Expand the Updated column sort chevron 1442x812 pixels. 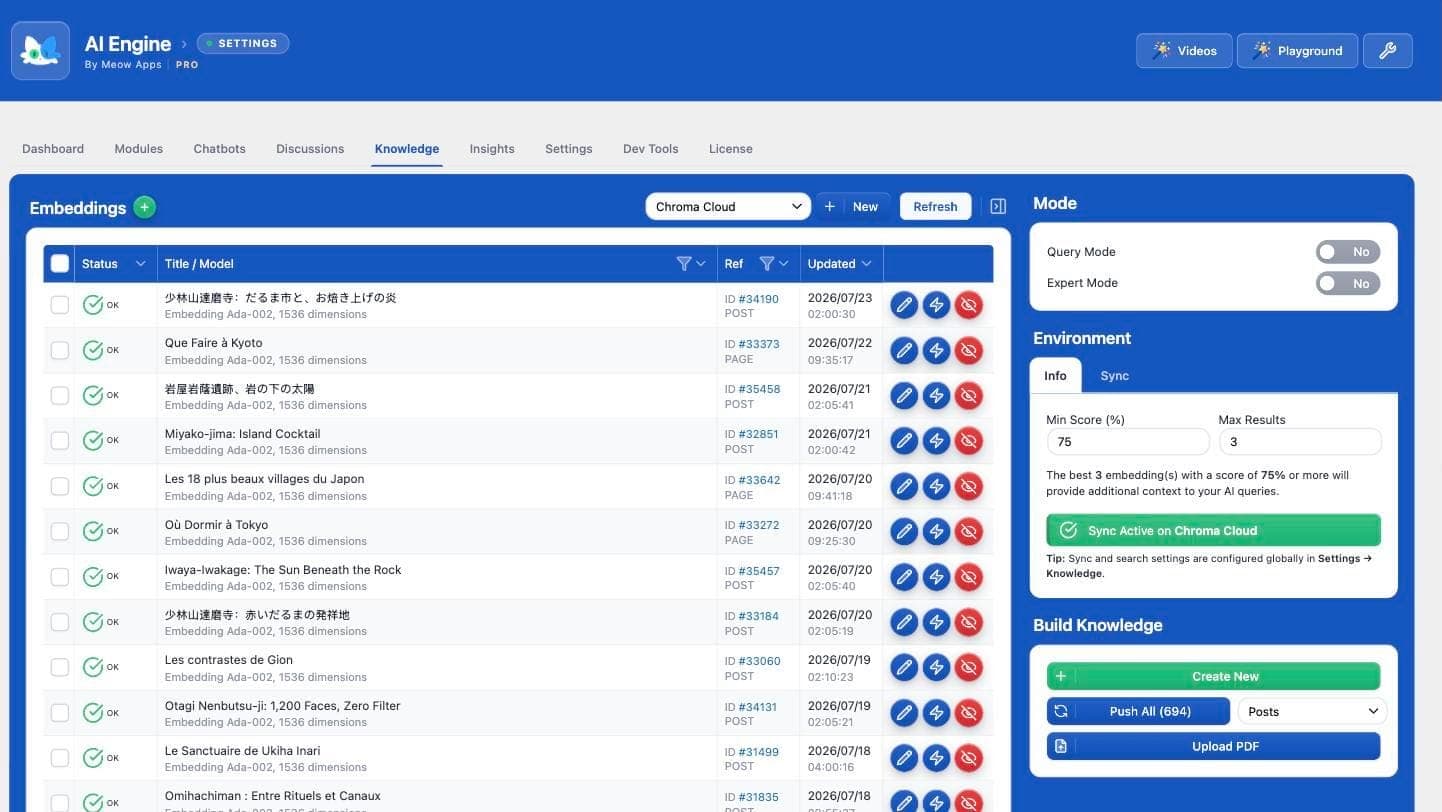click(x=866, y=264)
